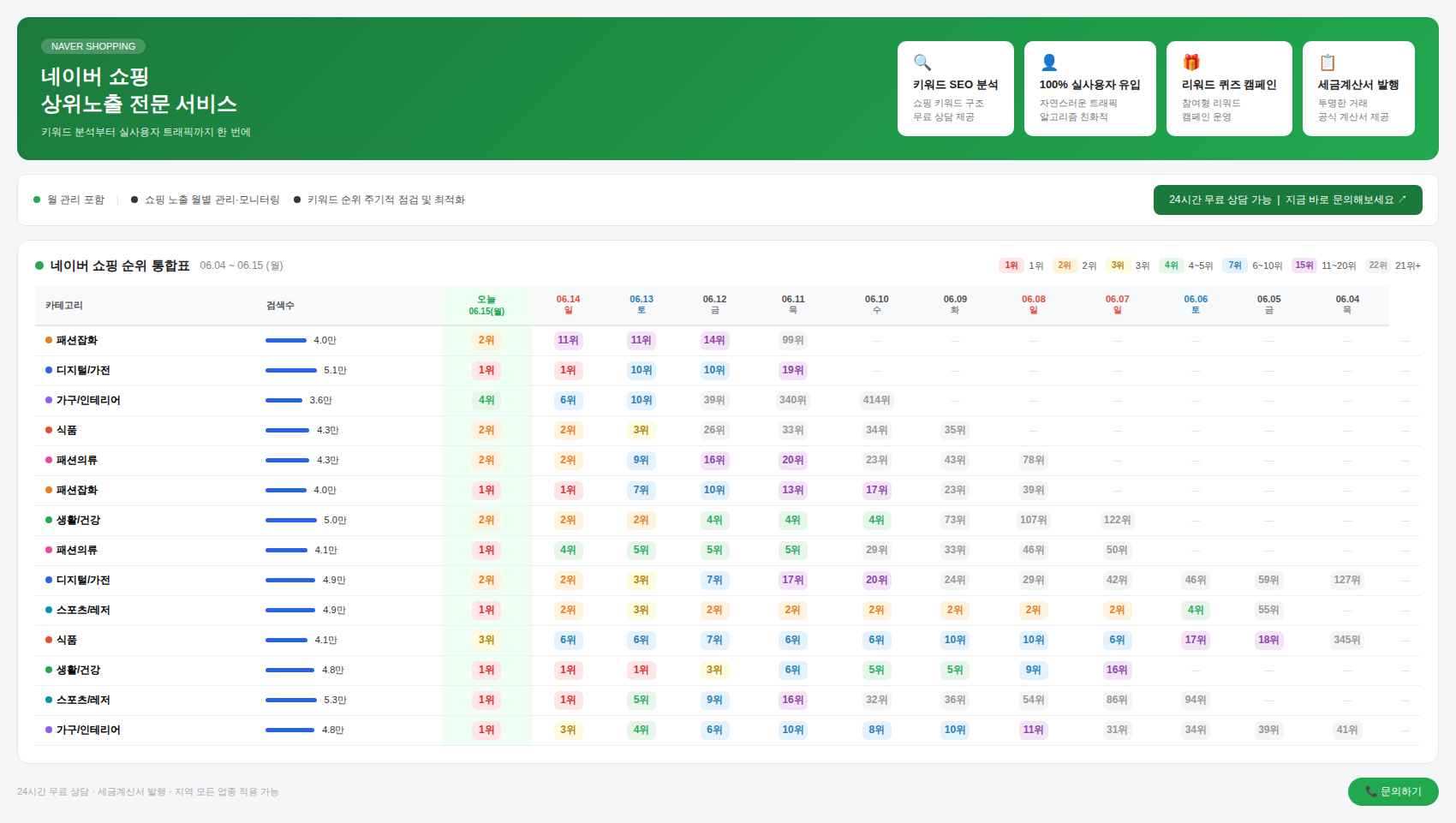Open the 24시간 무료 상담 가능 inquiry button
Viewport: 1456px width, 823px height.
(x=1287, y=200)
